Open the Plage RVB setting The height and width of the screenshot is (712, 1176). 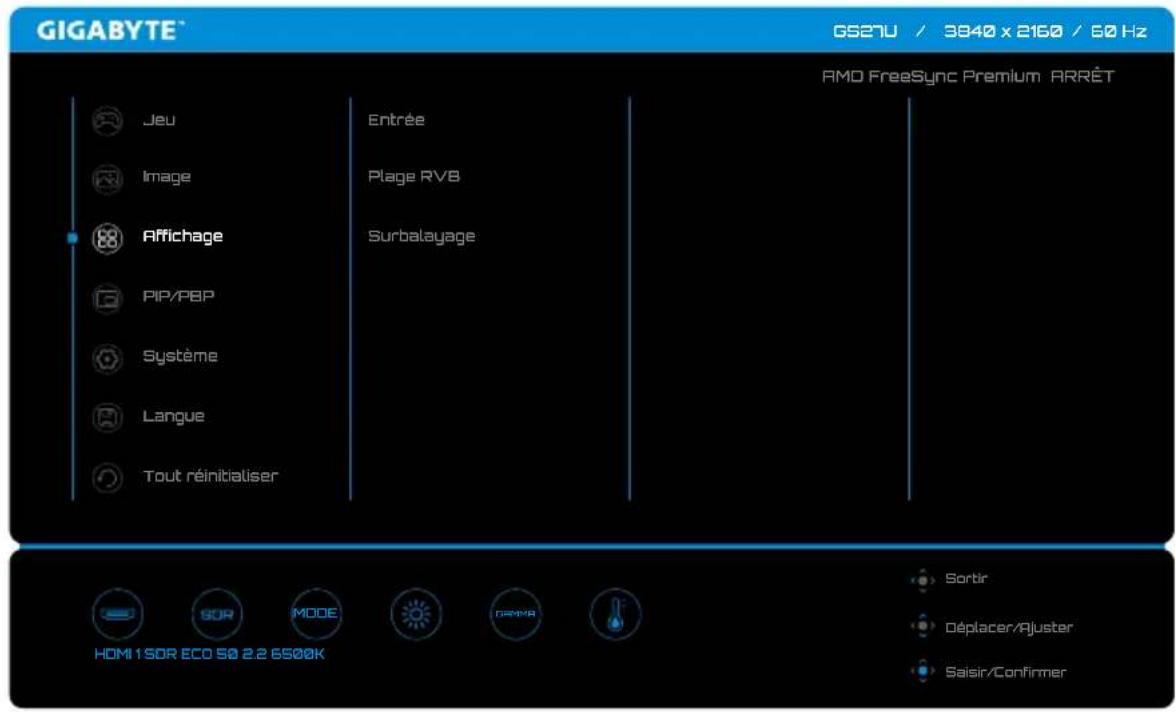click(413, 177)
